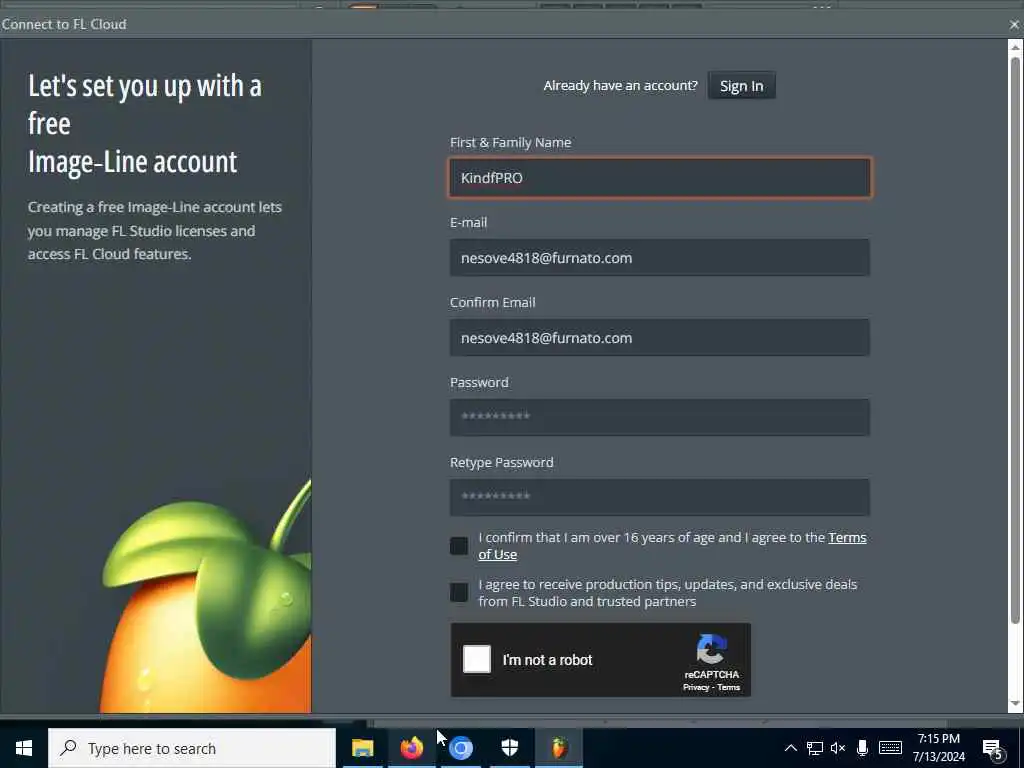Tick the I'm not a robot checkbox
This screenshot has width=1024, height=768.
(x=477, y=659)
